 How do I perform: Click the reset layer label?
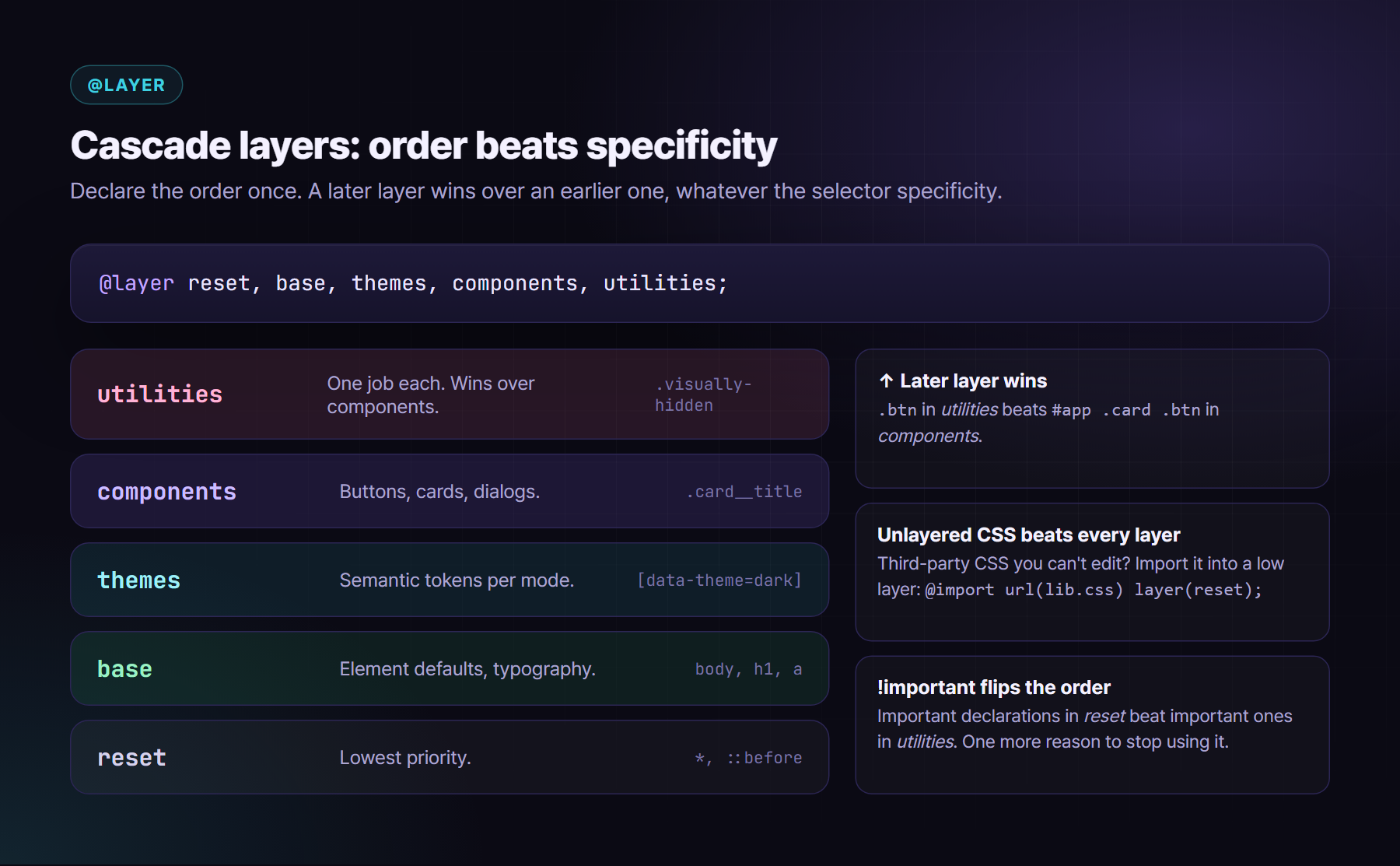point(131,758)
